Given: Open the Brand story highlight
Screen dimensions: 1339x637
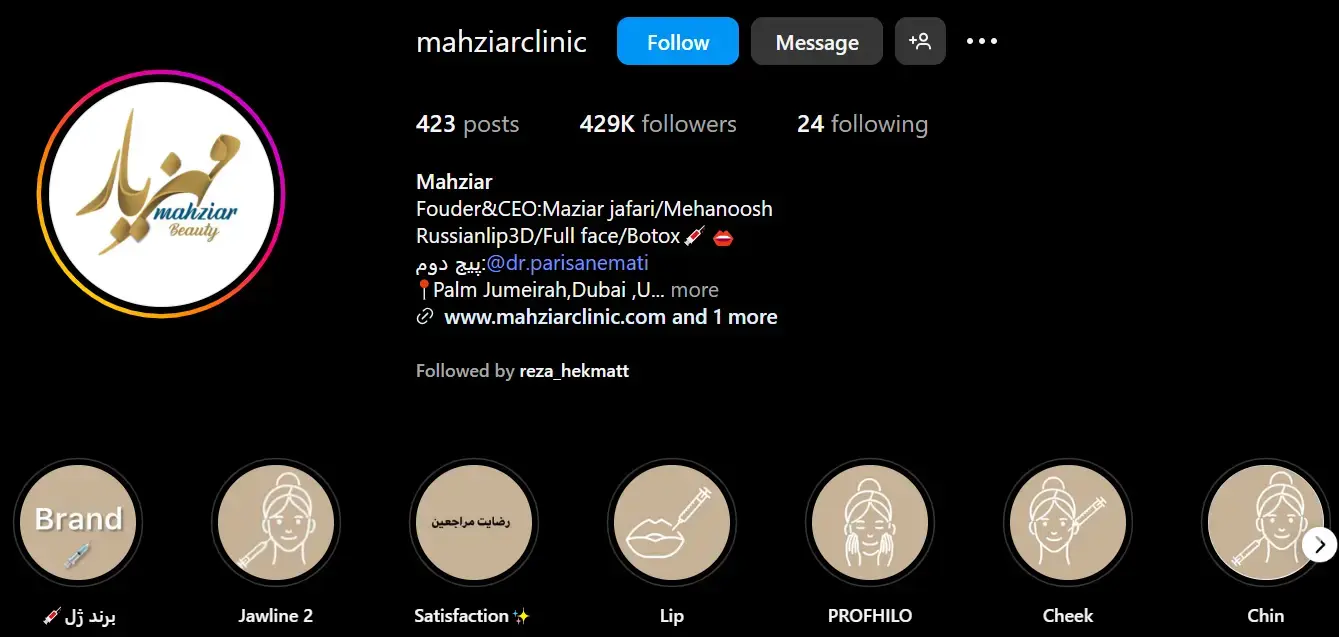Looking at the screenshot, I should [x=78, y=522].
